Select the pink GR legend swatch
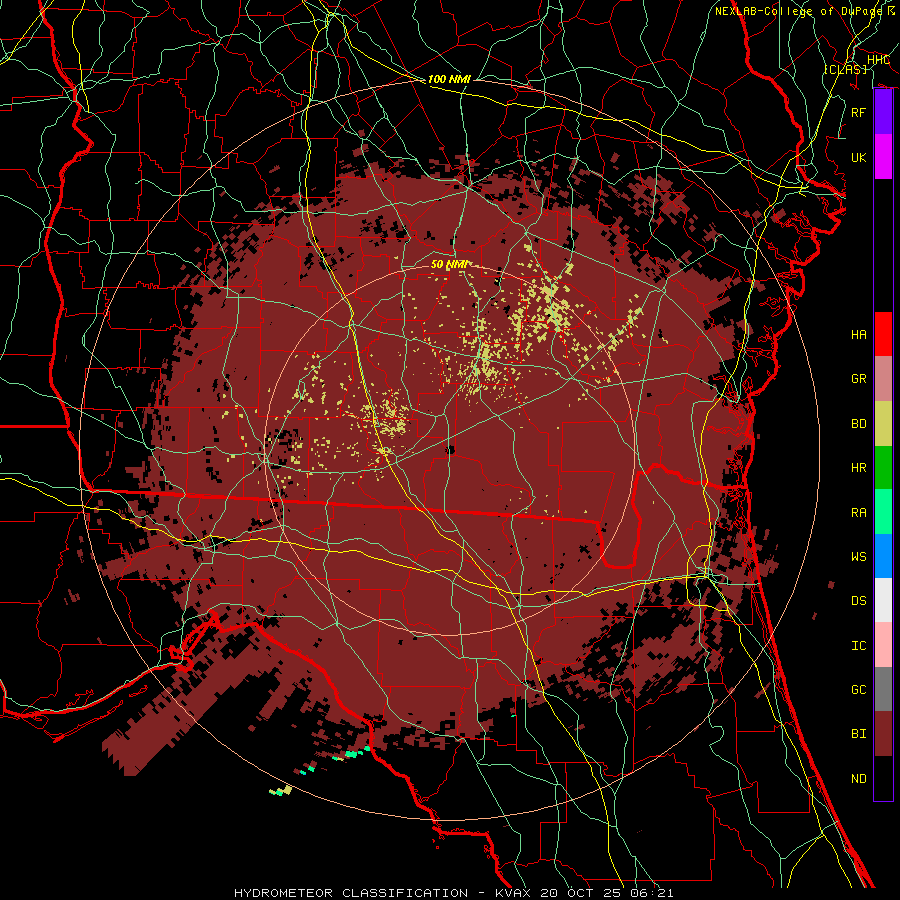 coord(883,379)
